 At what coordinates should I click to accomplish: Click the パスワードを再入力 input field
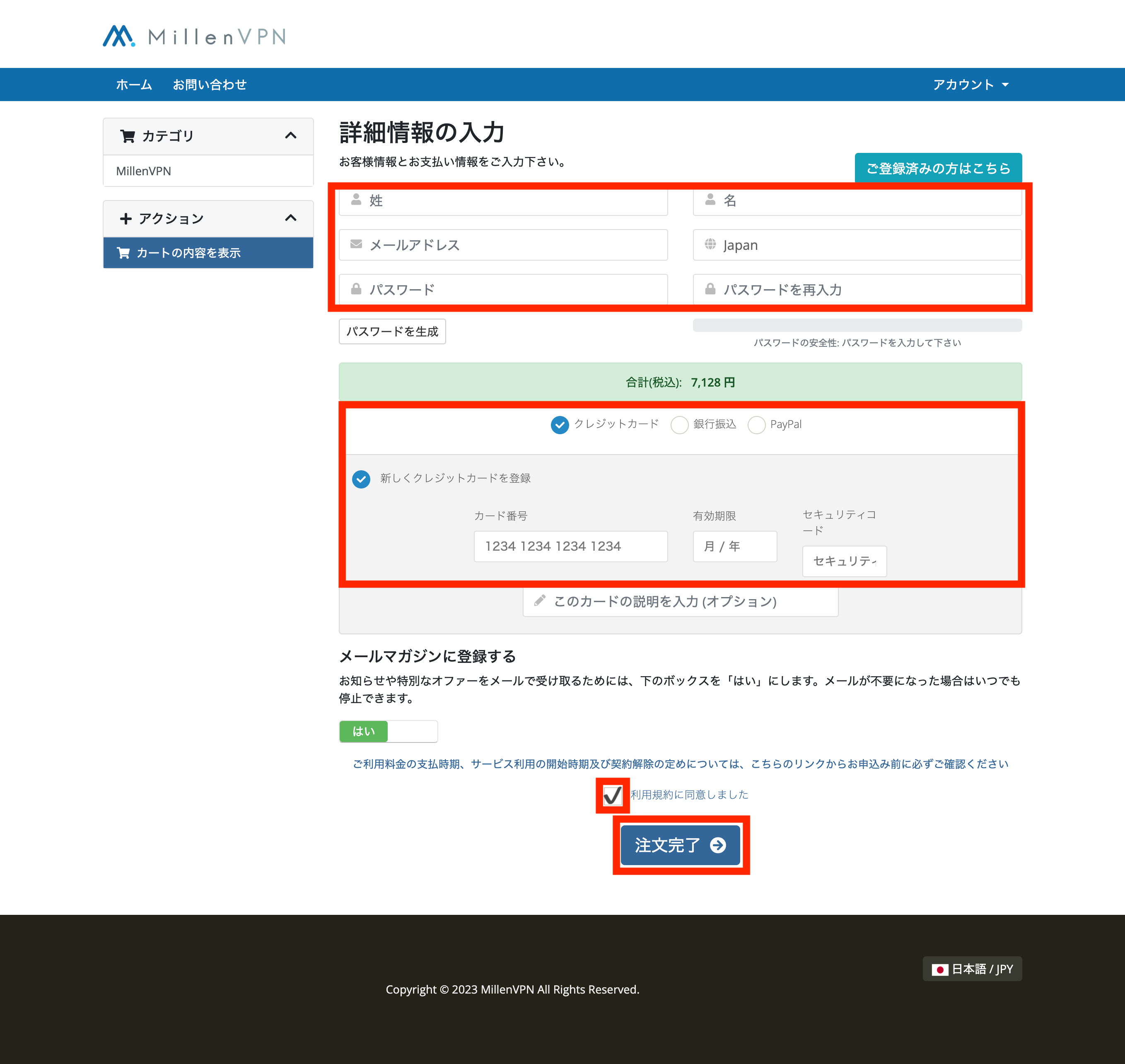[x=857, y=290]
